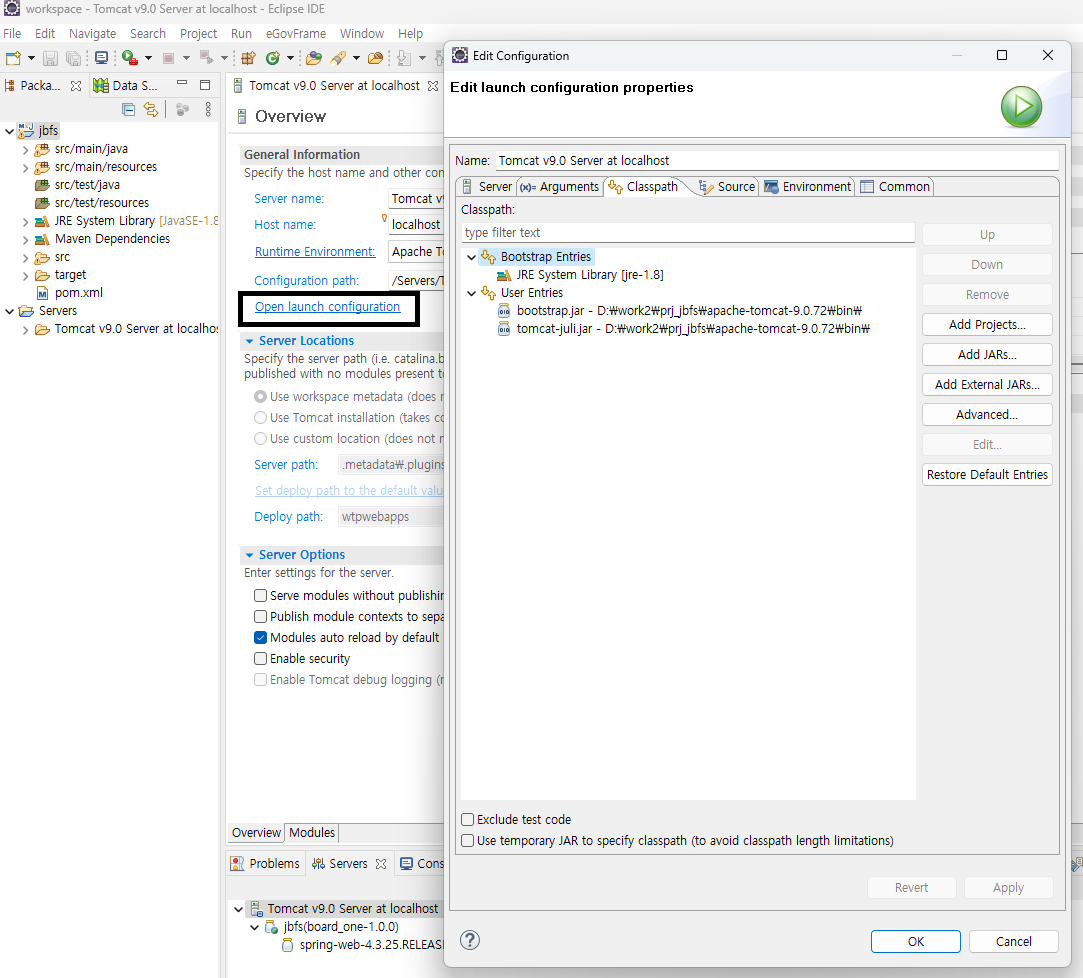Viewport: 1083px width, 978px height.
Task: Open dropdown arrow next to New wizard icon
Action: coord(31,58)
